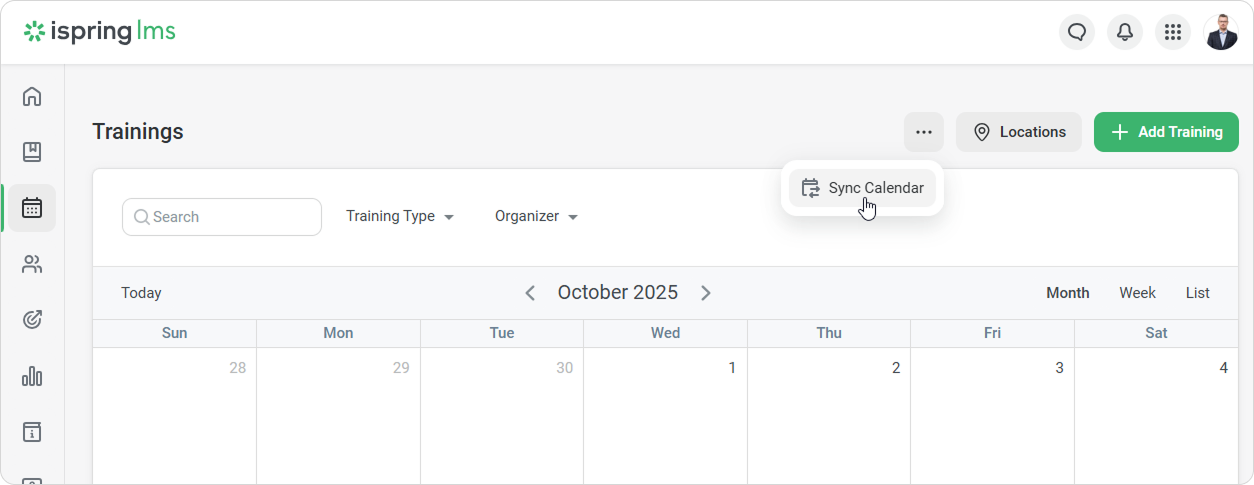Open the target goals sidebar icon
This screenshot has height=485, width=1254.
point(32,320)
